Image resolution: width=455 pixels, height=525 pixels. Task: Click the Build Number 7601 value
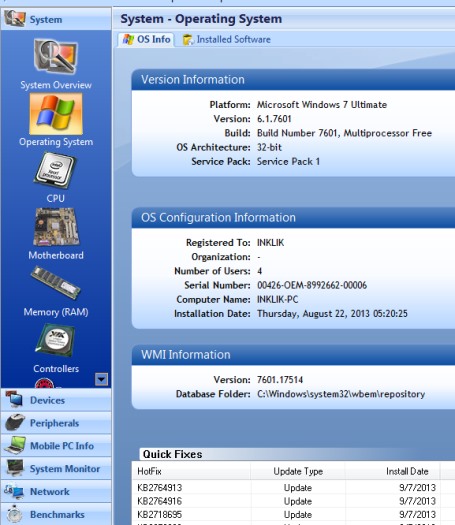click(344, 133)
